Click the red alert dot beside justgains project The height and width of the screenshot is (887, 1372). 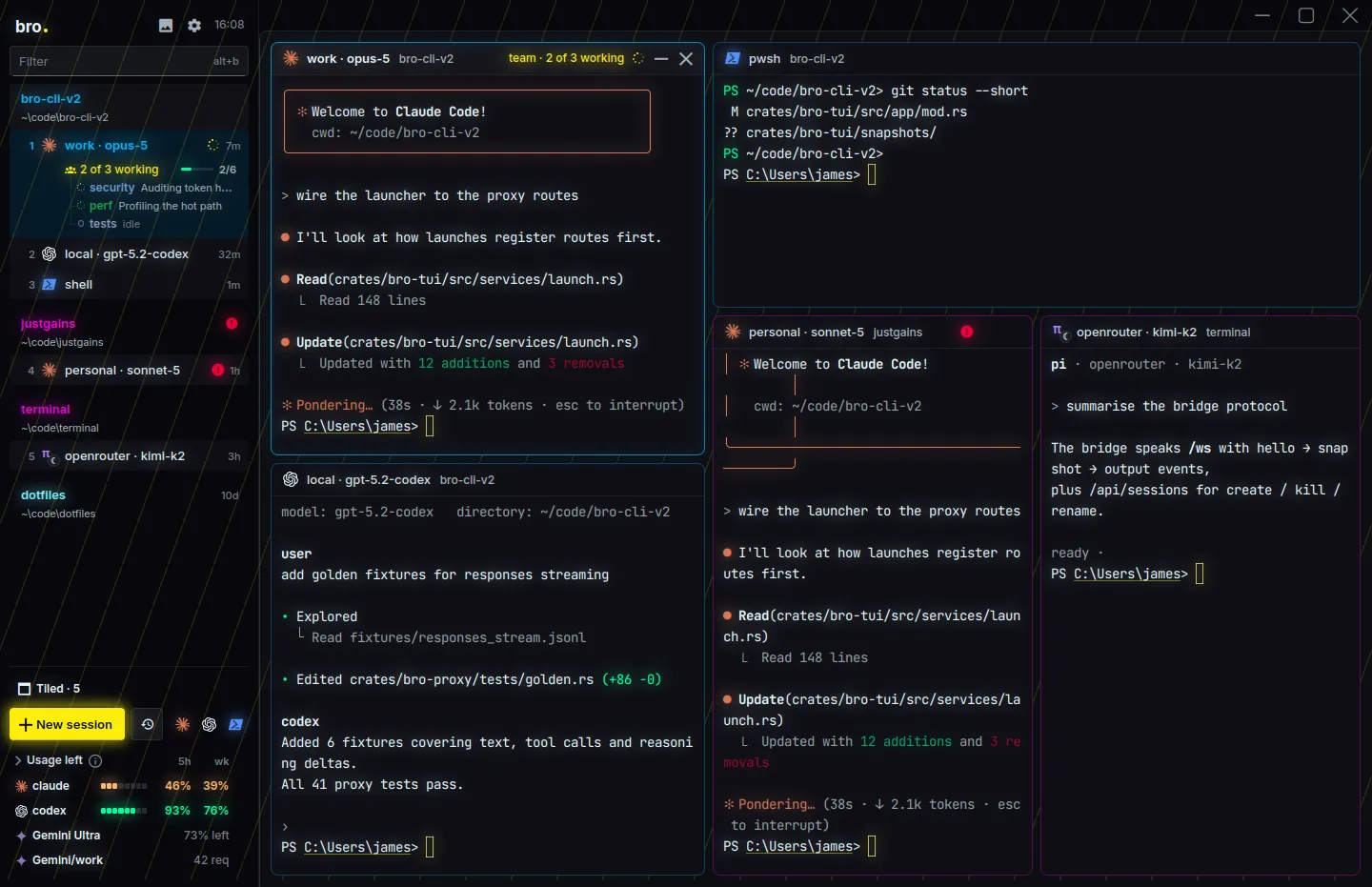(x=232, y=324)
